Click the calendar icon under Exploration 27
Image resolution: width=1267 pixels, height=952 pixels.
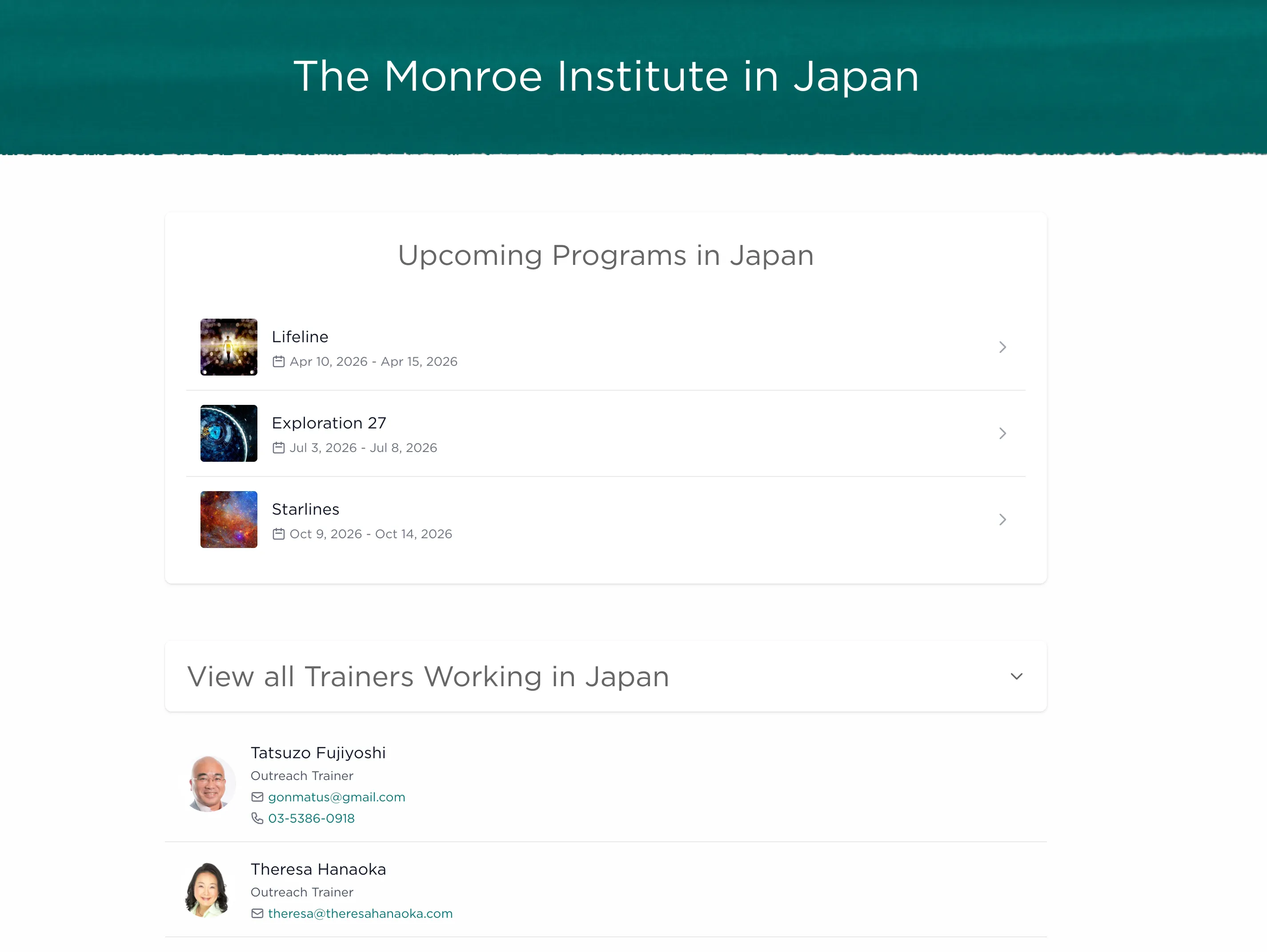point(278,448)
